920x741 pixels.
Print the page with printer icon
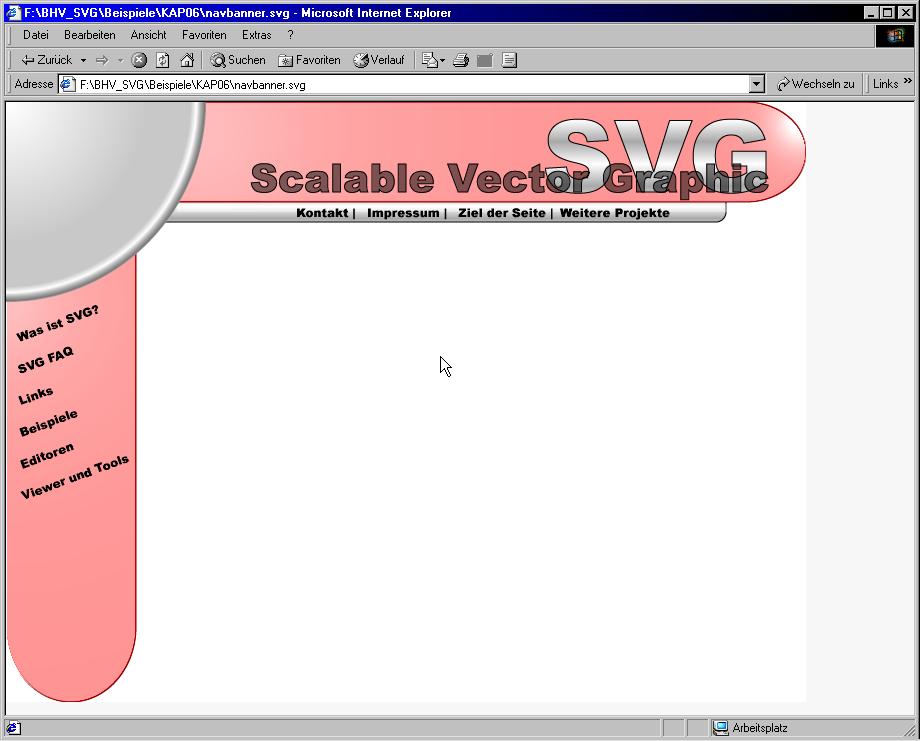[x=461, y=60]
